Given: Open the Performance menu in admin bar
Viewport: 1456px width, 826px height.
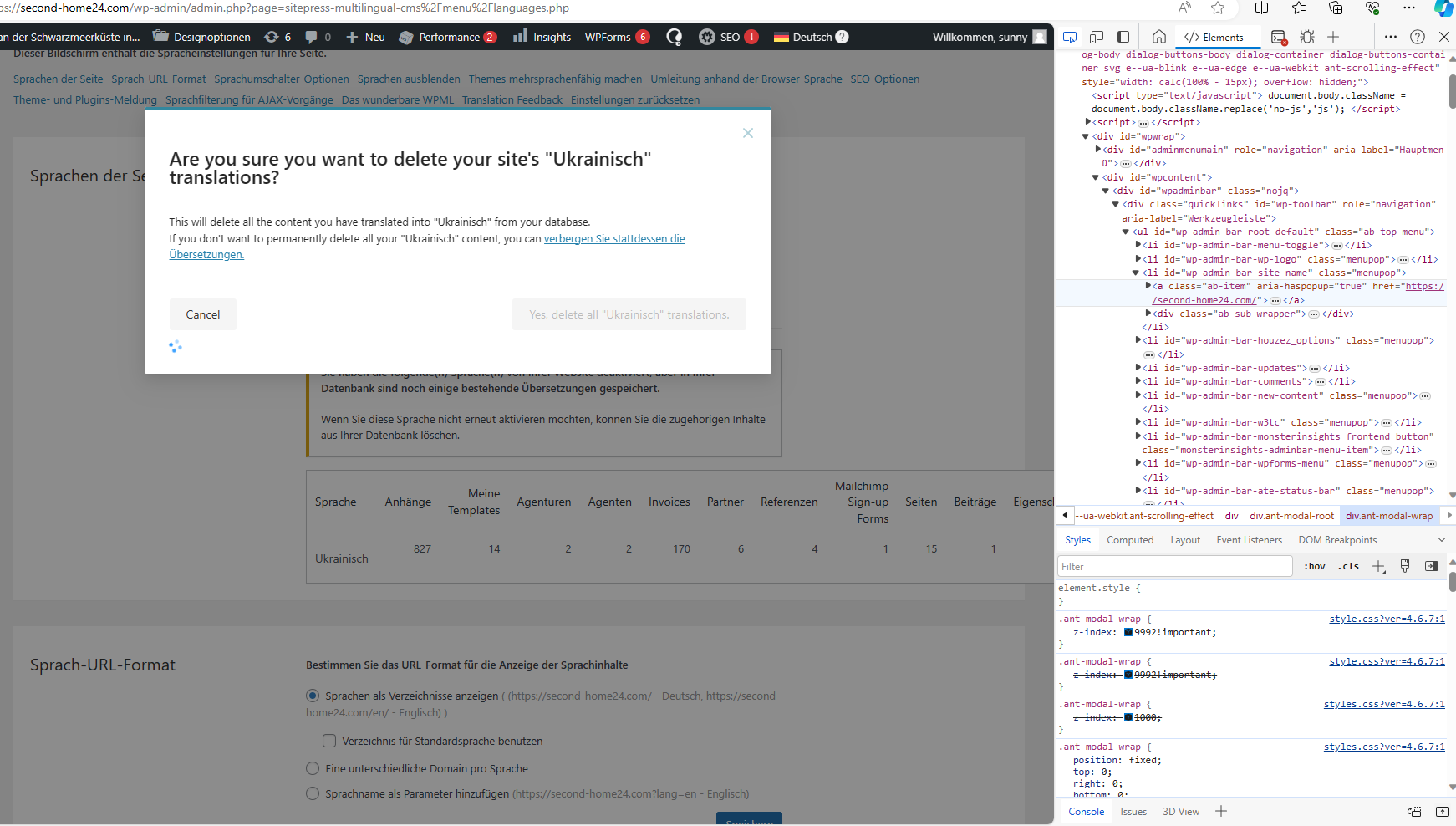Looking at the screenshot, I should [x=448, y=37].
